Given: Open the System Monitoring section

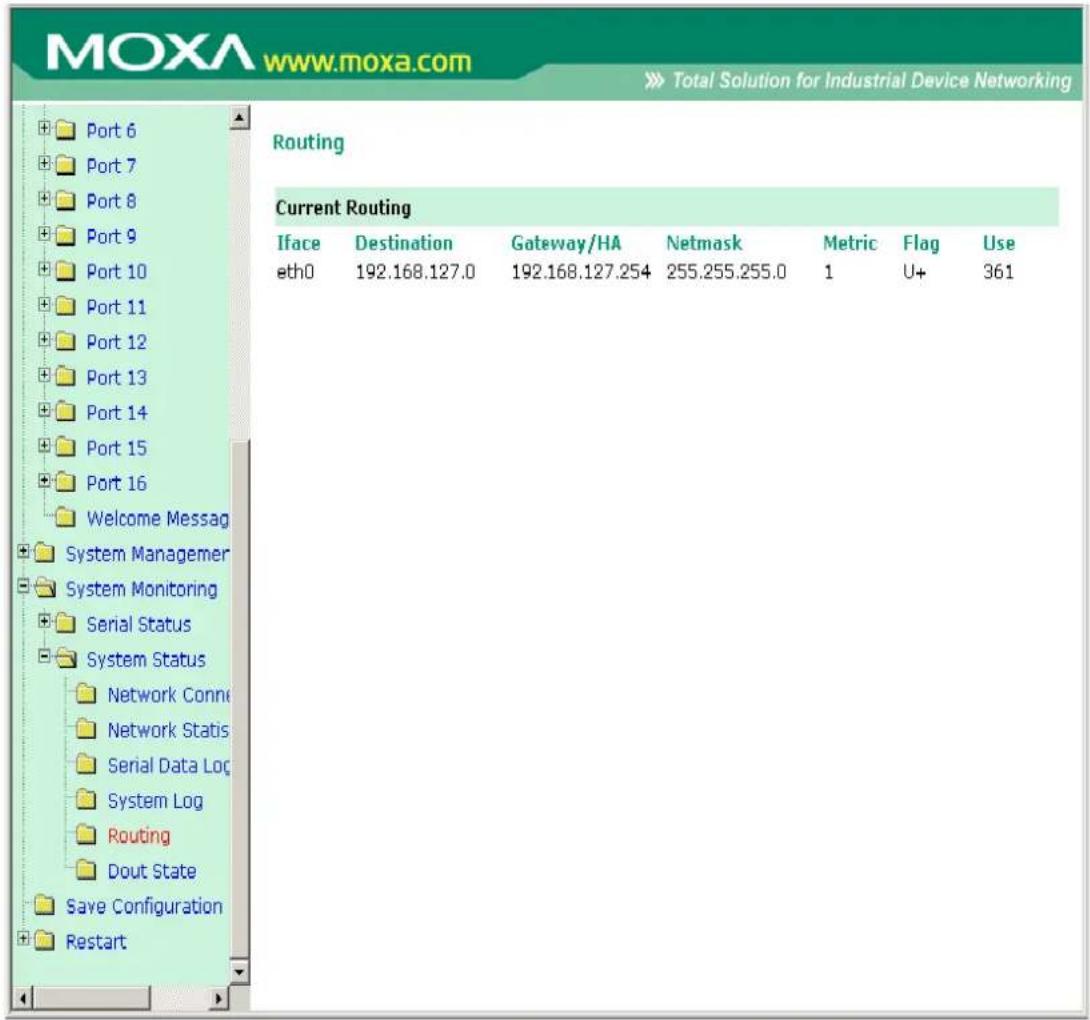Looking at the screenshot, I should pos(142,590).
